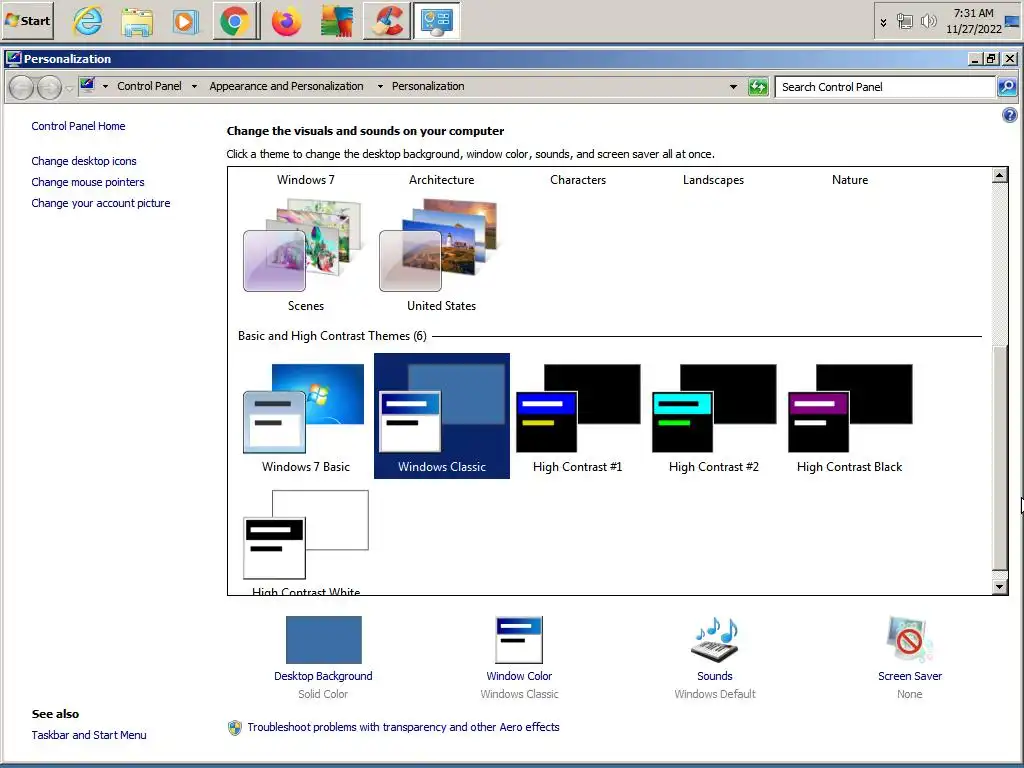Click the Landscapes theme label
The width and height of the screenshot is (1024, 768).
713,180
